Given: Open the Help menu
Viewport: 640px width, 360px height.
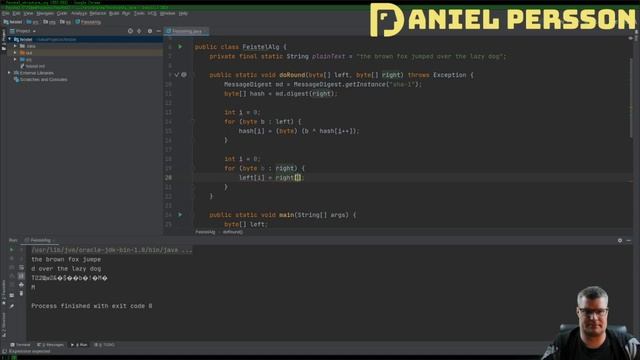Looking at the screenshot, I should point(183,13).
